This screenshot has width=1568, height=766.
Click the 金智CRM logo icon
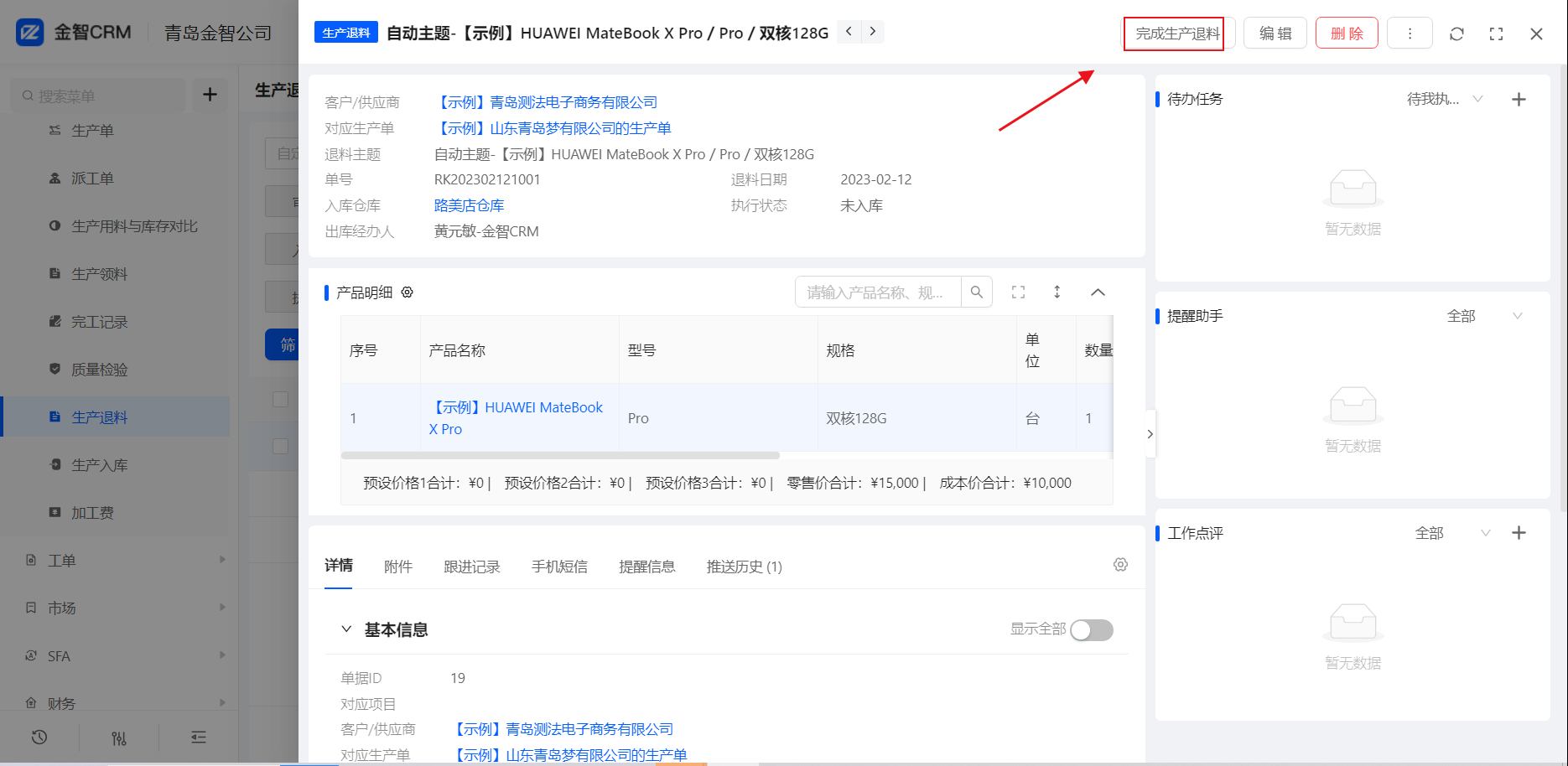[x=30, y=33]
